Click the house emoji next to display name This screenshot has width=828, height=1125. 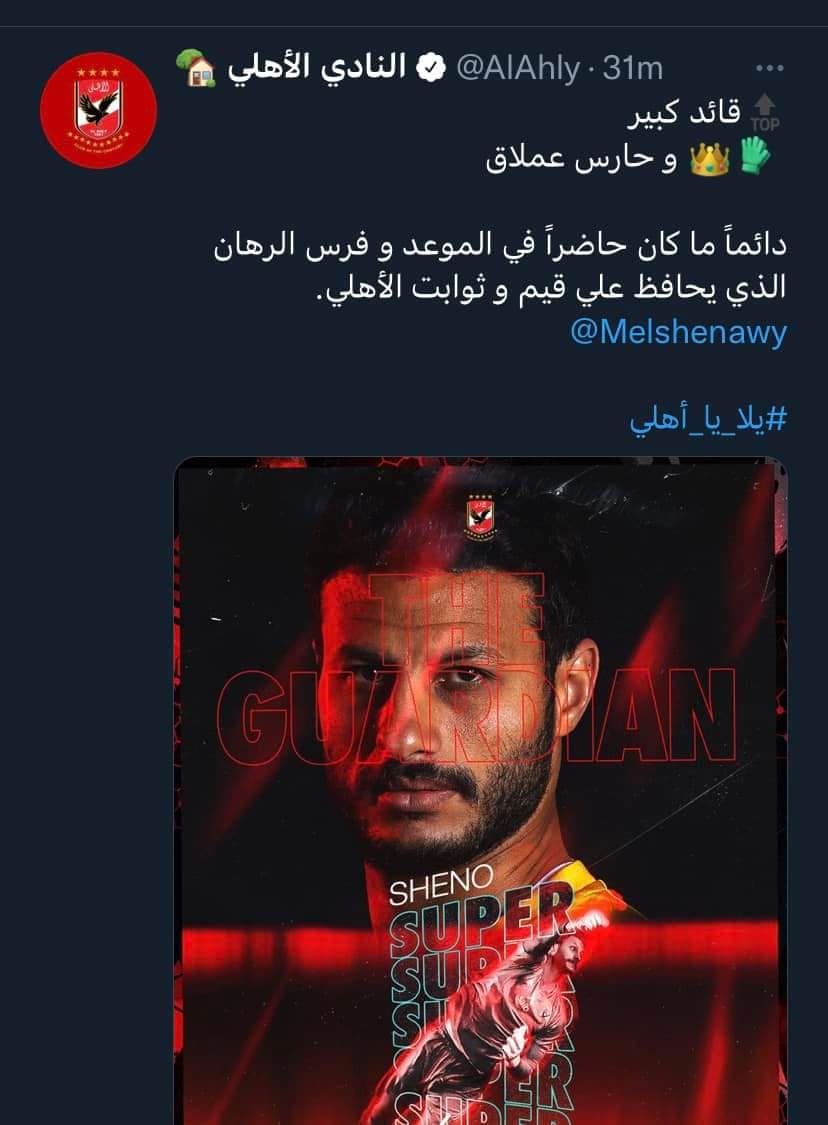pyautogui.click(x=196, y=68)
